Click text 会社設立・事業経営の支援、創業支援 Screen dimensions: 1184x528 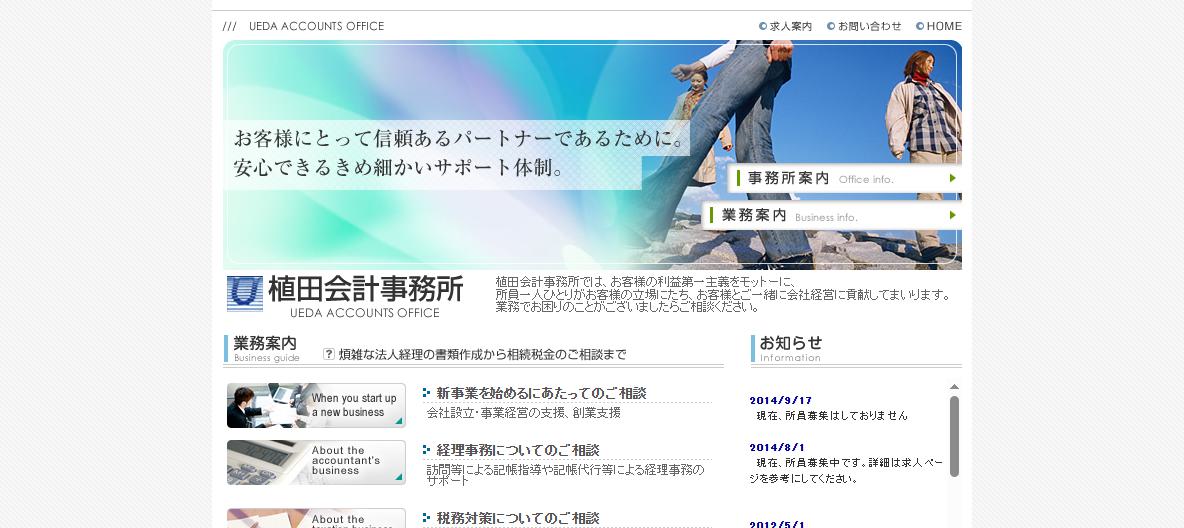pyautogui.click(x=523, y=413)
